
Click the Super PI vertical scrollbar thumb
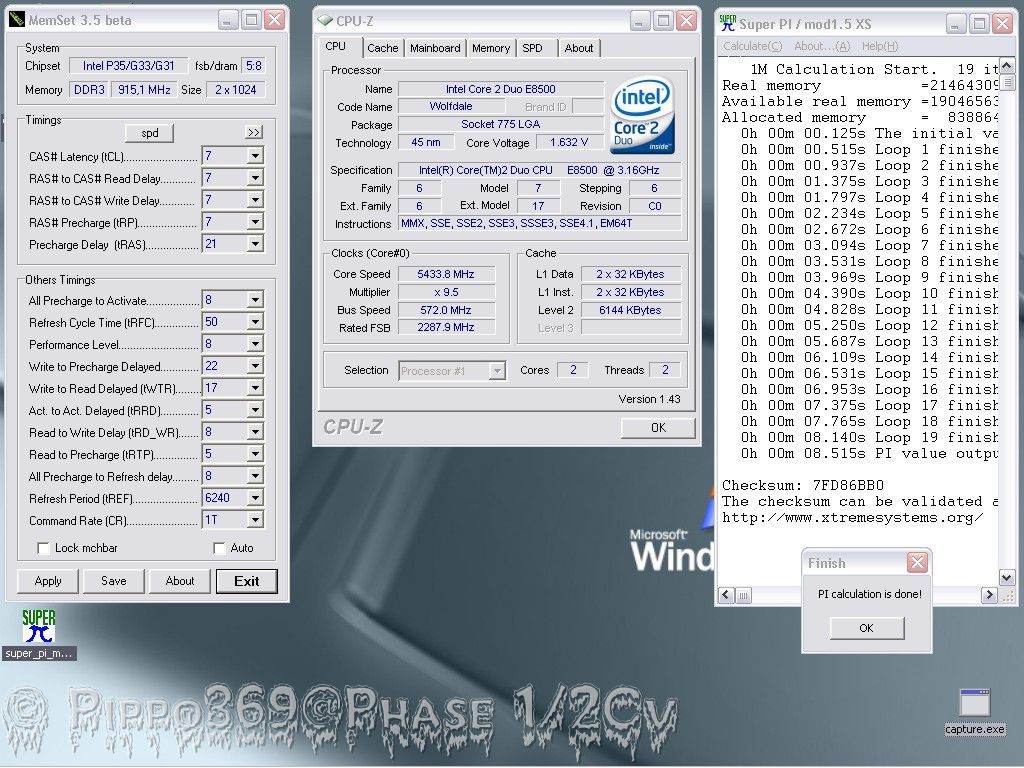(x=1007, y=82)
